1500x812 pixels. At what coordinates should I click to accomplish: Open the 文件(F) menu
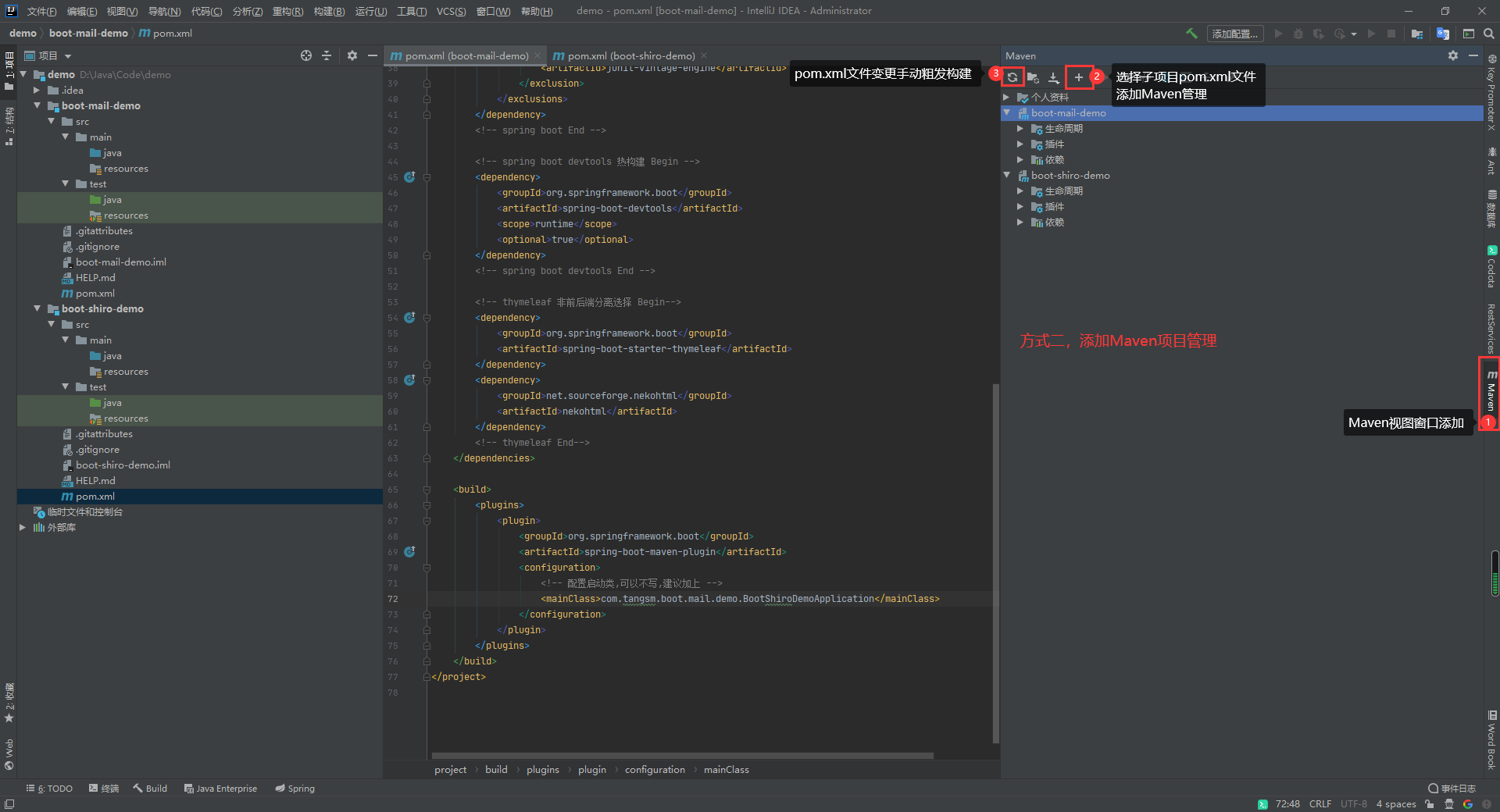pyautogui.click(x=41, y=11)
